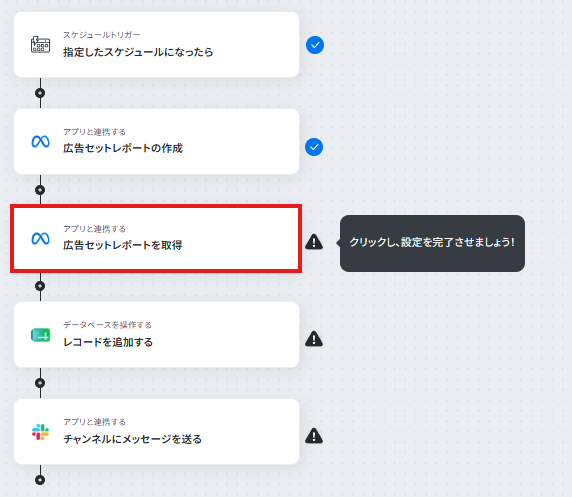The image size is (572, 497).
Task: Click the connector node below レコードを追加する
Action: click(x=40, y=383)
